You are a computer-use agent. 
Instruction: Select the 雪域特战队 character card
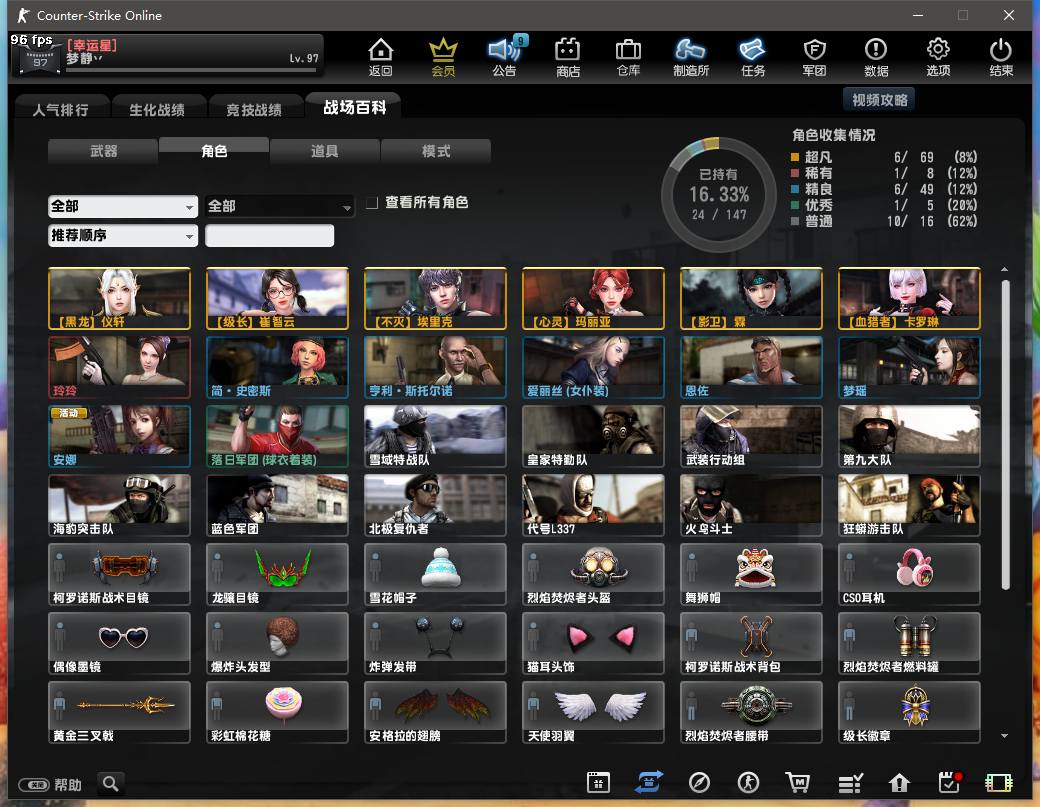pos(435,436)
